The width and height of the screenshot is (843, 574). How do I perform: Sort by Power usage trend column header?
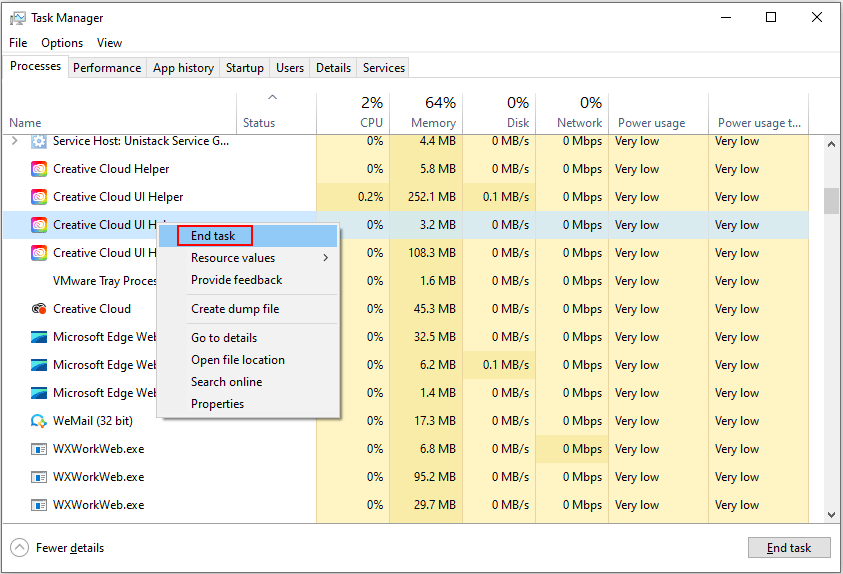click(759, 113)
